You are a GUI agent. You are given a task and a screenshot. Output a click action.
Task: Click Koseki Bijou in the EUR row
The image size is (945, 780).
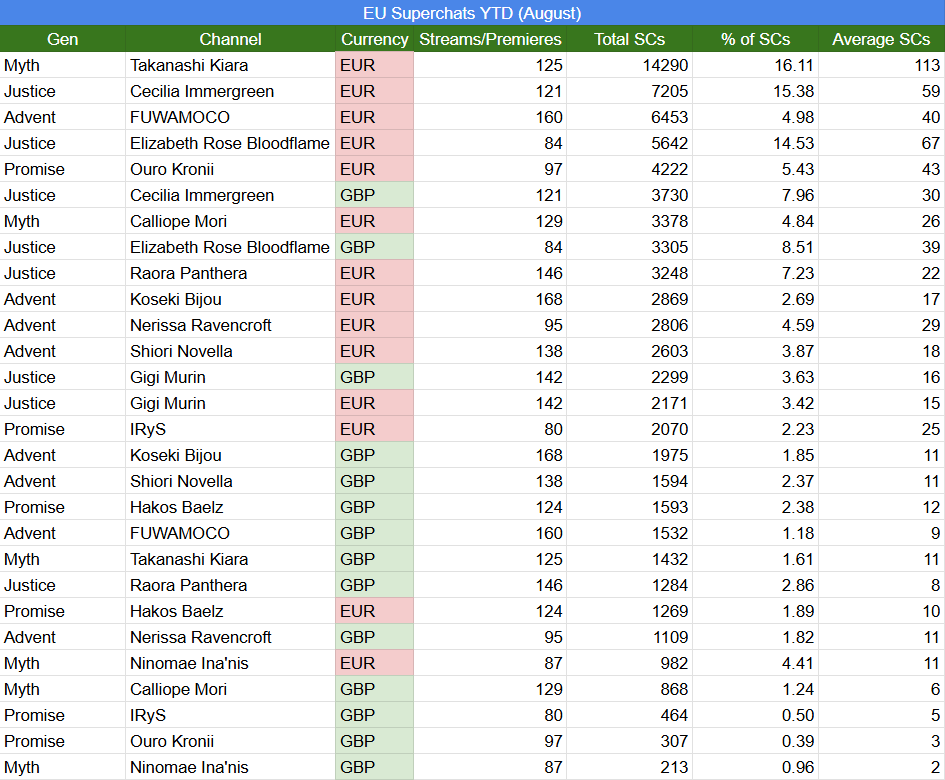pyautogui.click(x=175, y=299)
